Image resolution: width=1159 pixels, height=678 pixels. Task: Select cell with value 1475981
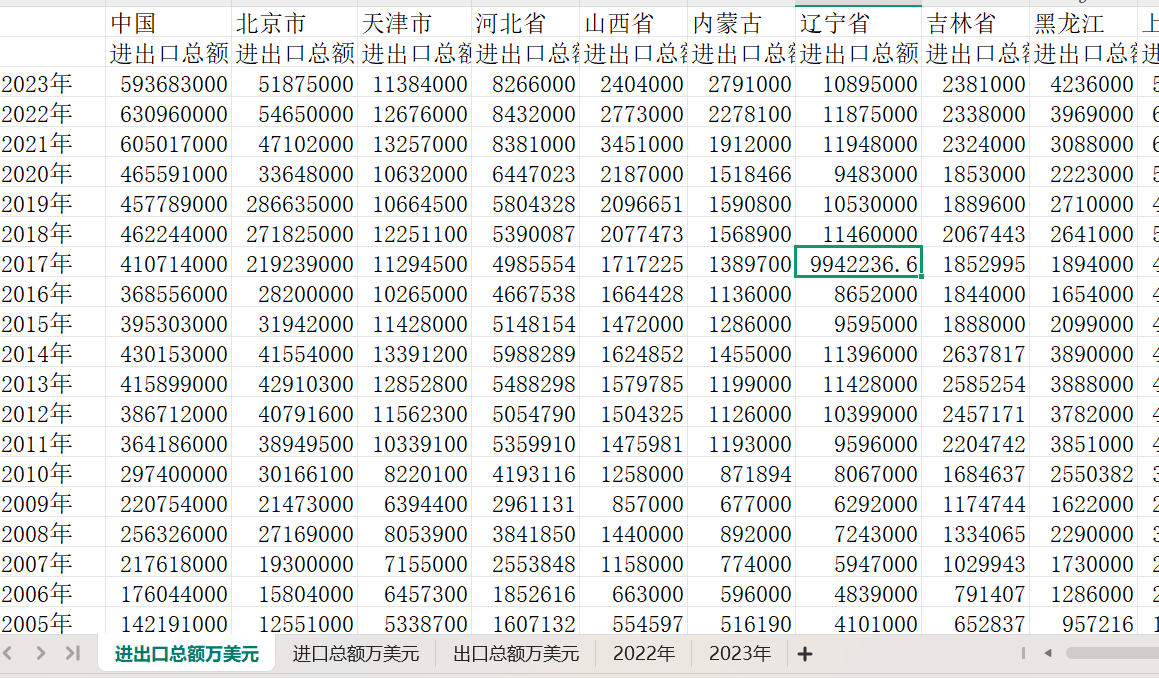[633, 444]
